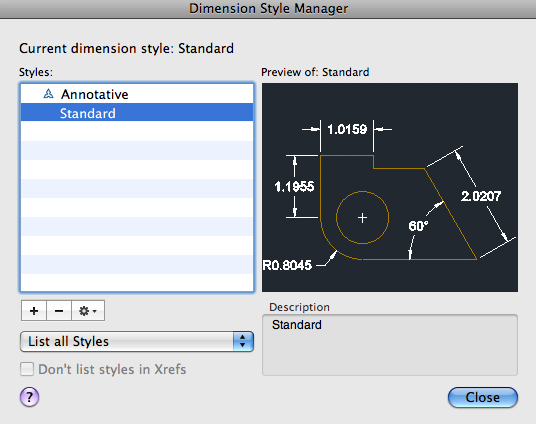The image size is (536, 424).
Task: Click the purple help question mark icon
Action: [x=29, y=397]
